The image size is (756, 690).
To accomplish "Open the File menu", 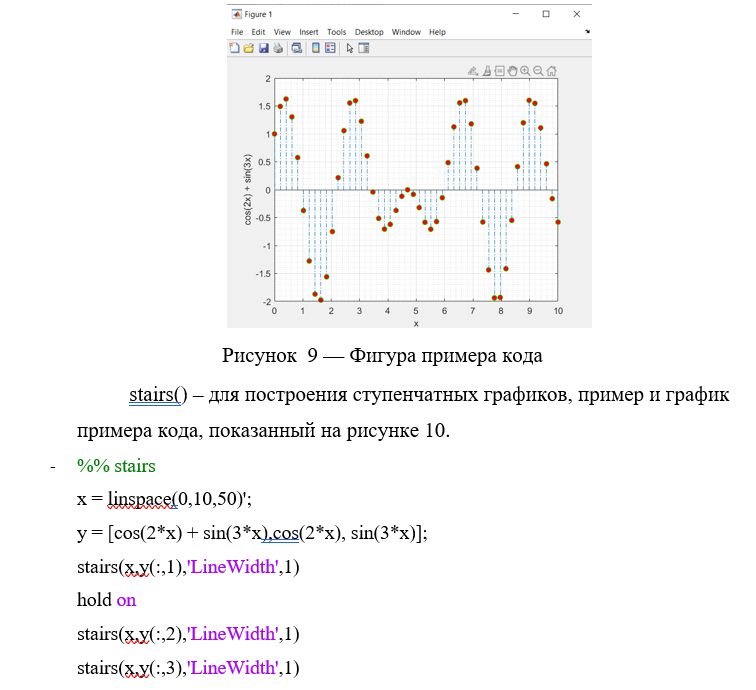I will coord(237,32).
